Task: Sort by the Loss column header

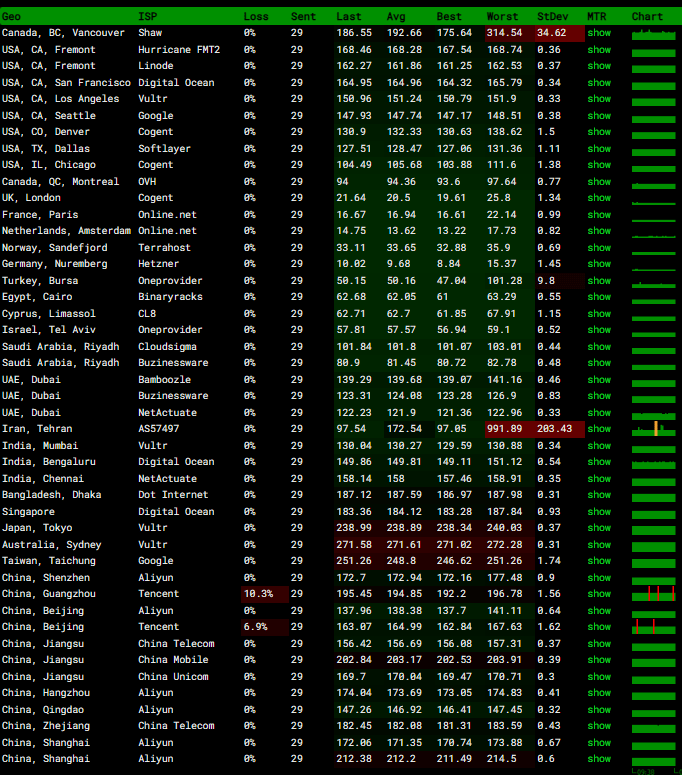Action: 256,17
